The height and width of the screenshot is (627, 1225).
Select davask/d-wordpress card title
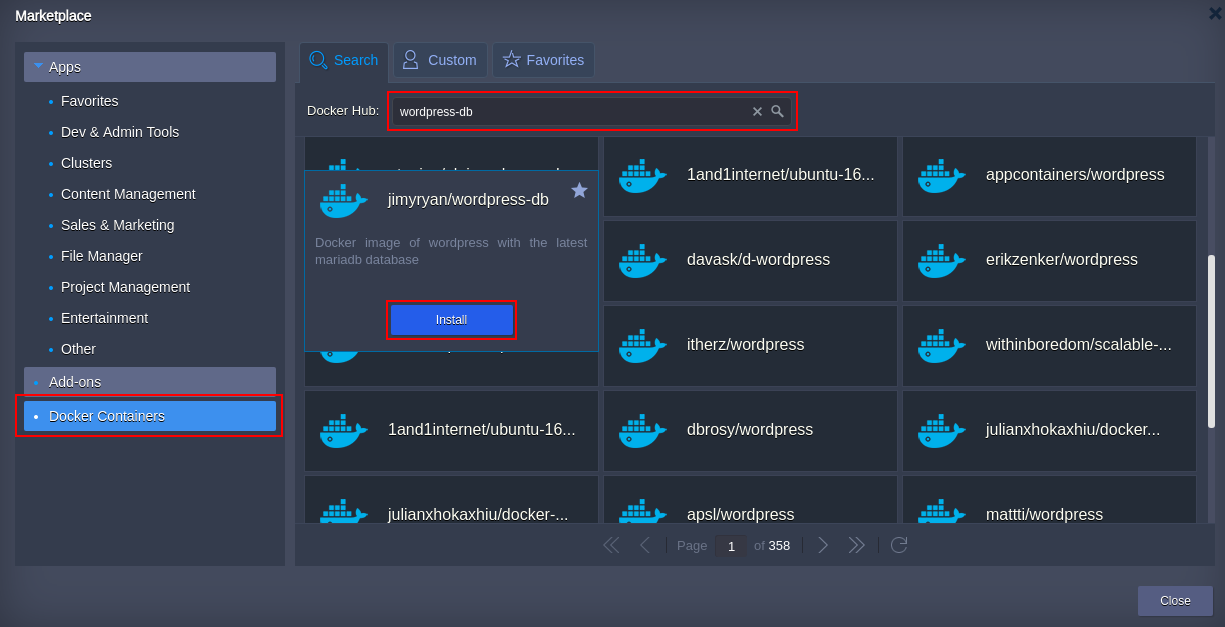point(758,260)
